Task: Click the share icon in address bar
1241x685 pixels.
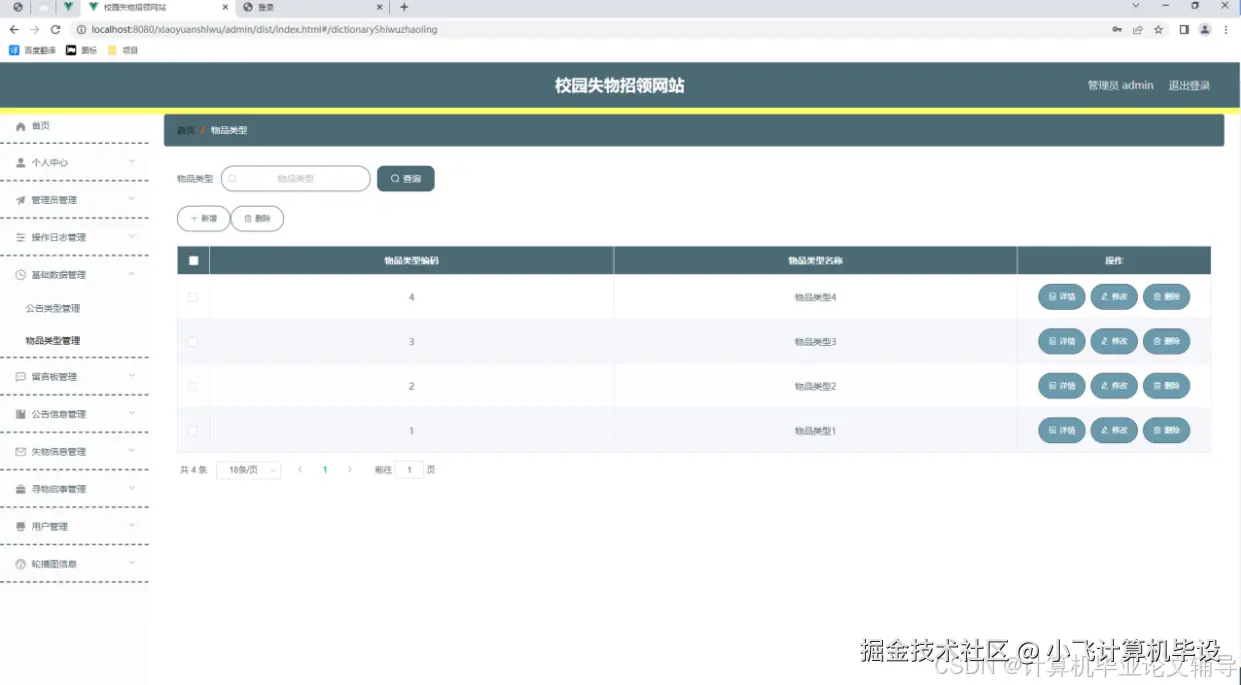Action: pos(1137,30)
